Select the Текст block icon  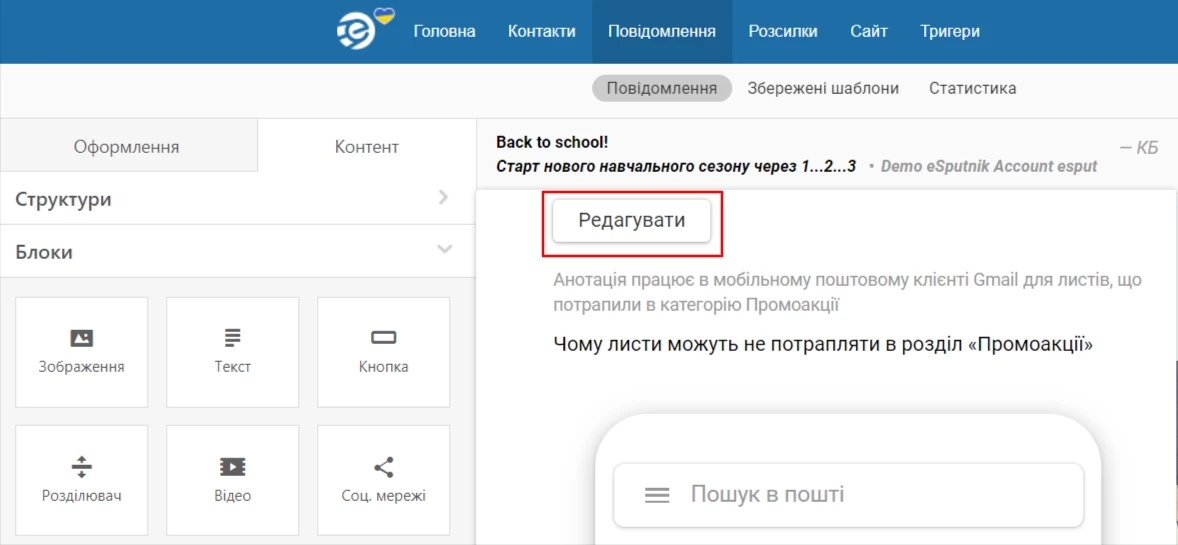(x=232, y=339)
